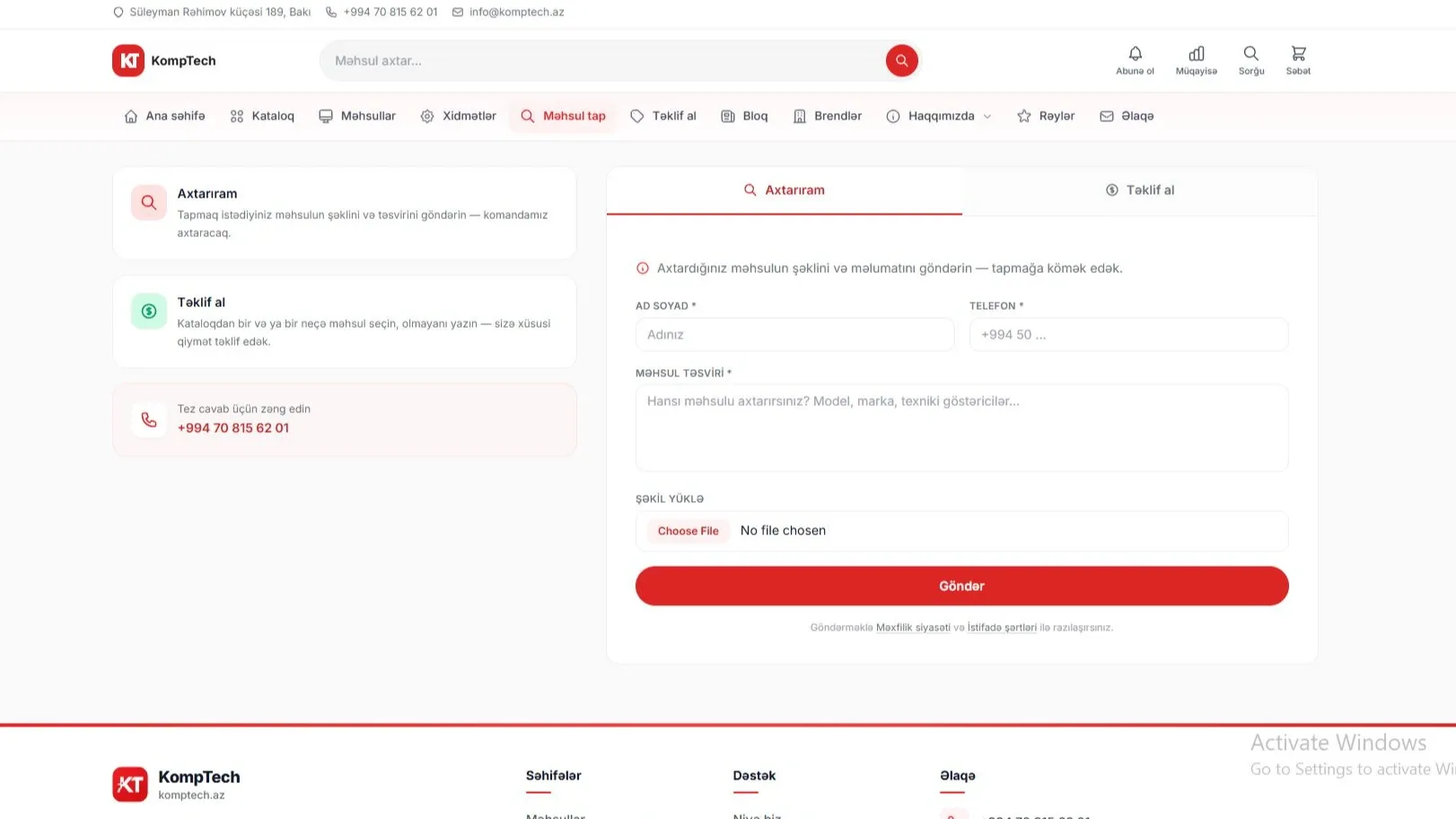Click the Göndər submit button
Image resolution: width=1456 pixels, height=819 pixels.
[x=962, y=586]
